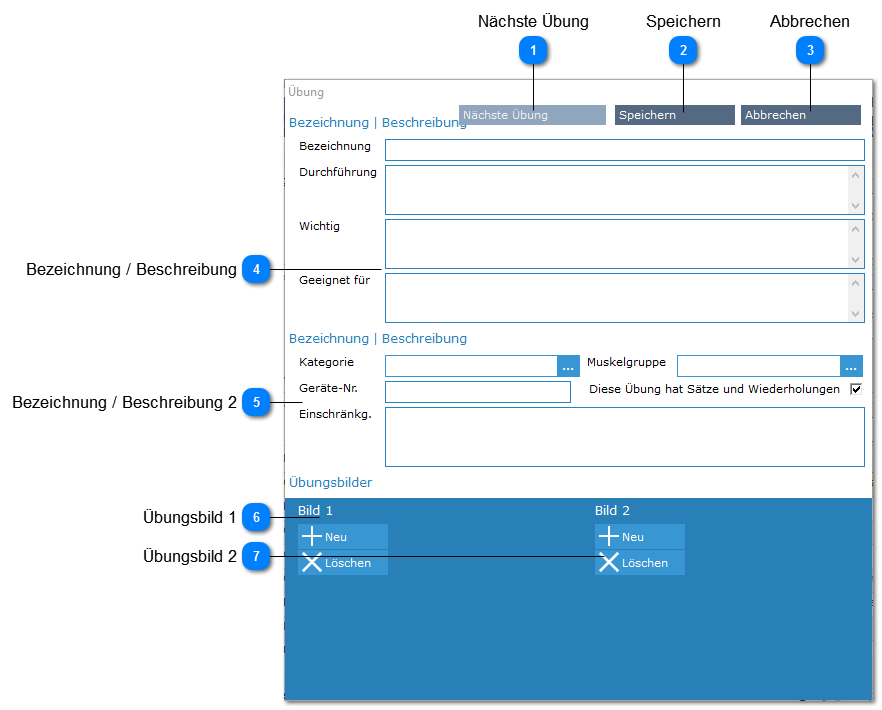Click the X icon under Bild 1
Screen dimensions: 882x710
(312, 562)
